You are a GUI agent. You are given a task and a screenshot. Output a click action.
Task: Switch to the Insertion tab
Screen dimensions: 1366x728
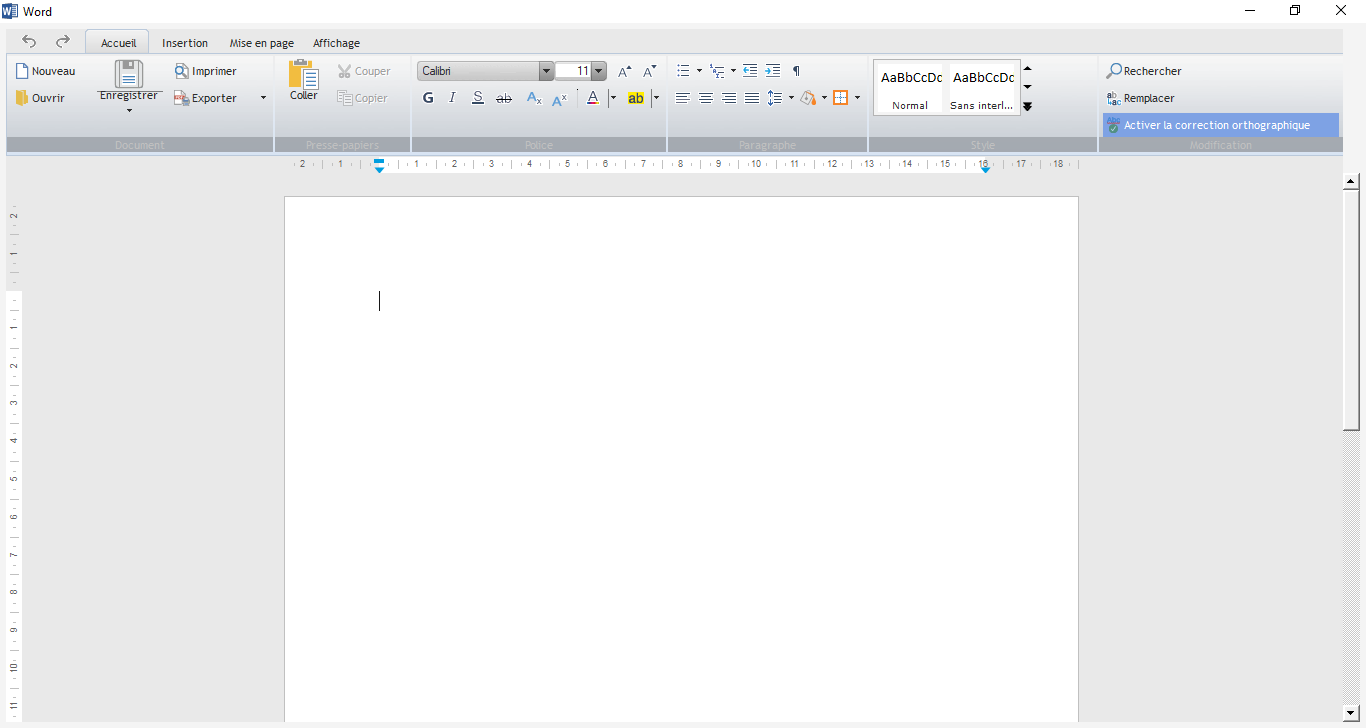(185, 43)
